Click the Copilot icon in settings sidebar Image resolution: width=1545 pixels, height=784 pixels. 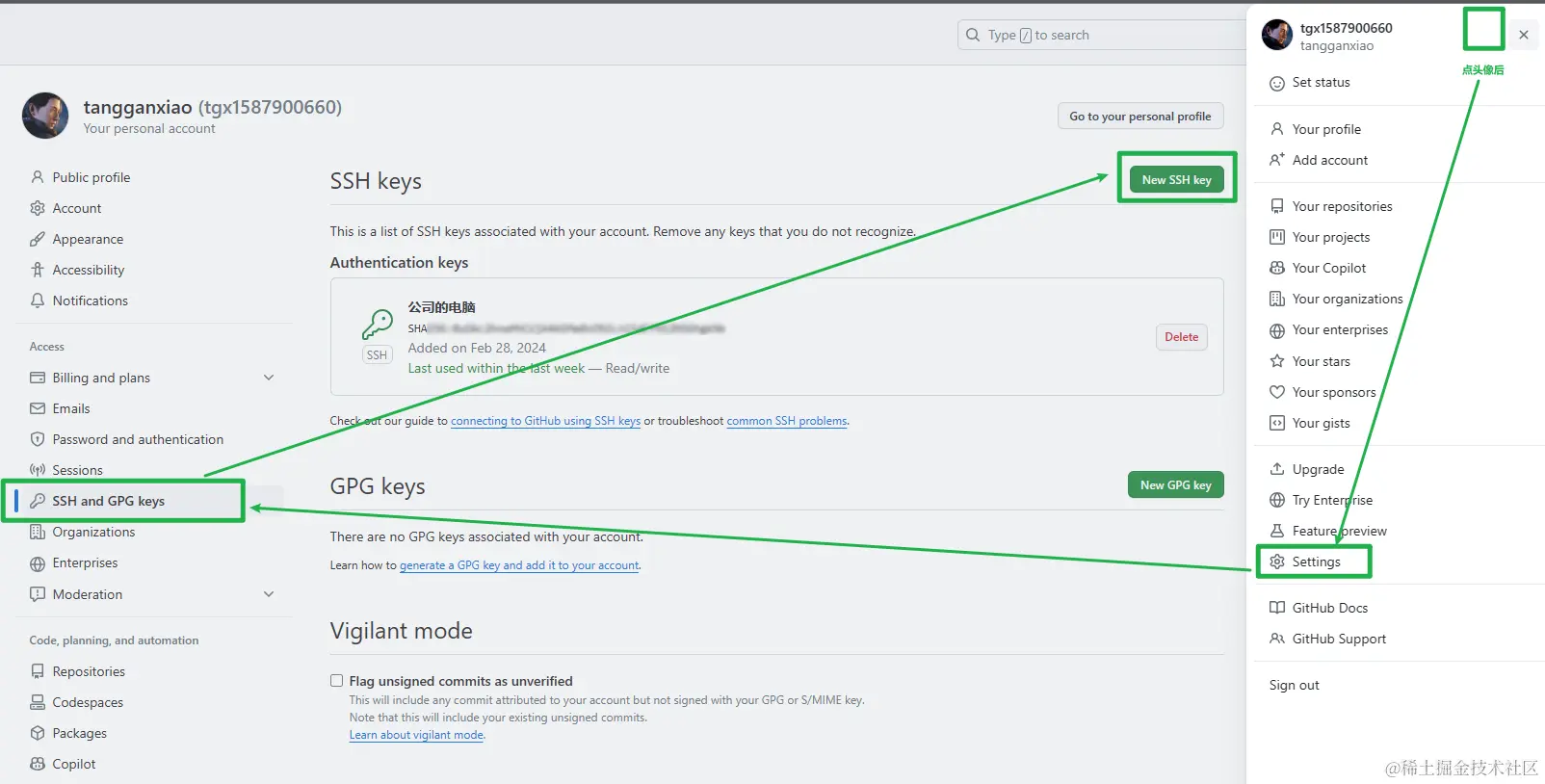click(x=38, y=764)
